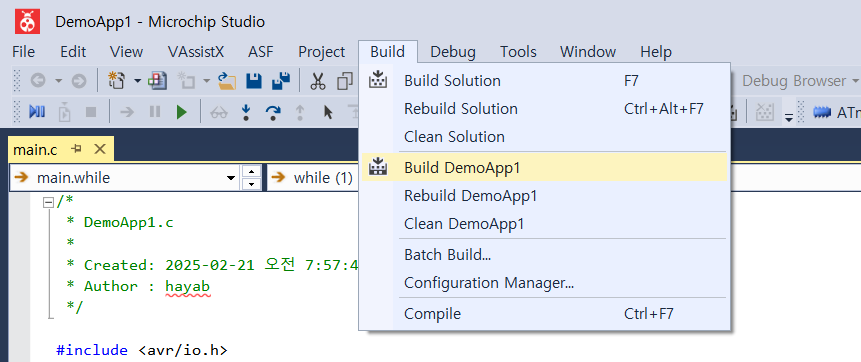The image size is (861, 362).
Task: Click the Step Out icon
Action: tap(300, 112)
